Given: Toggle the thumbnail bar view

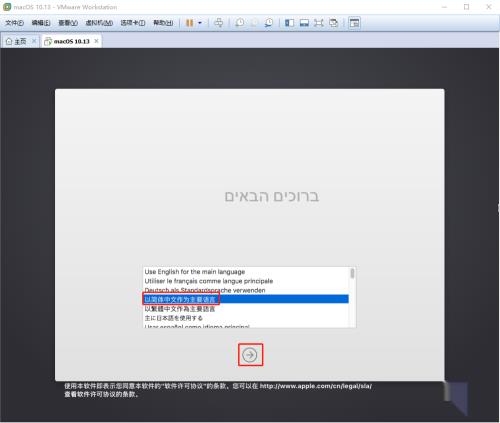Looking at the screenshot, I should point(304,23).
